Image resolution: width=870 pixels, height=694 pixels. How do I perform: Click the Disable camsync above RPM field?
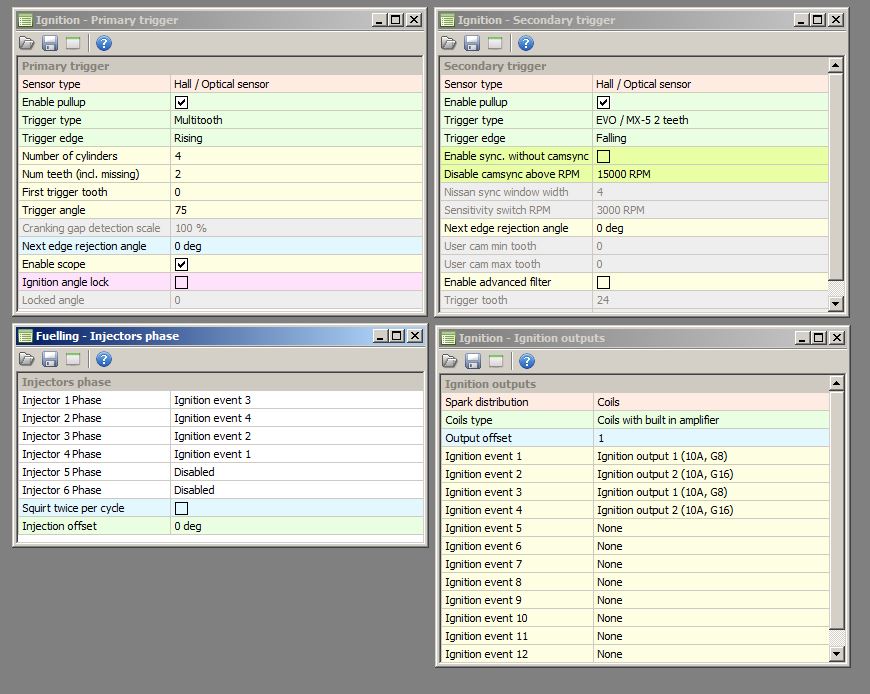tap(710, 174)
